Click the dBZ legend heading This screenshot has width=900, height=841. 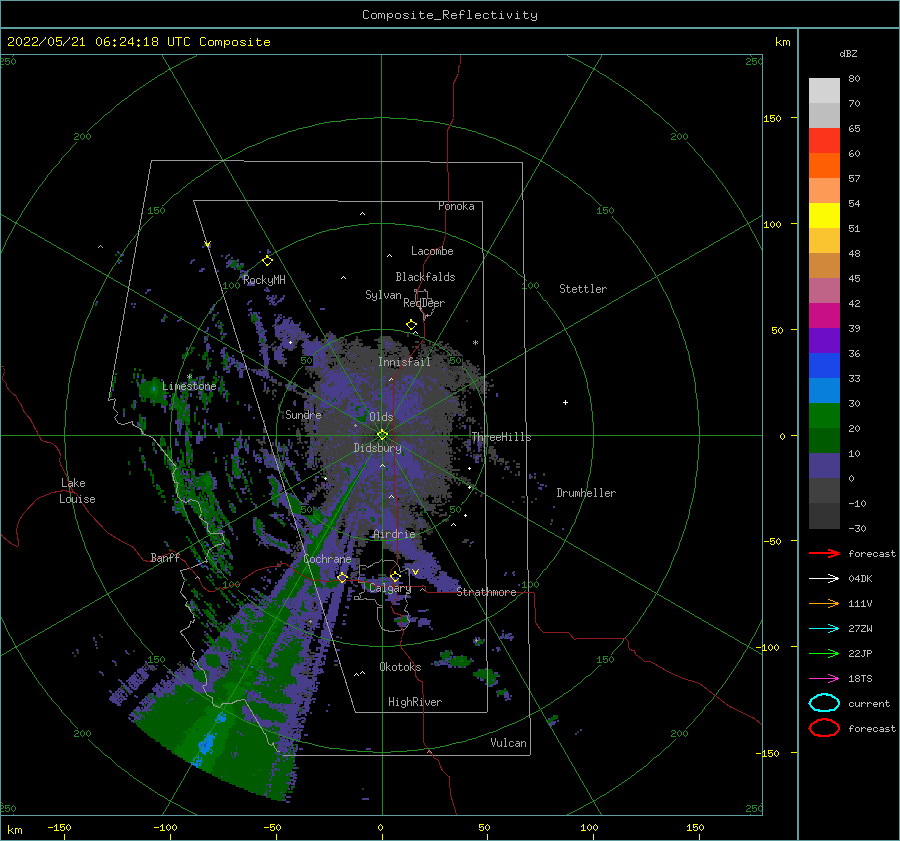click(x=848, y=53)
